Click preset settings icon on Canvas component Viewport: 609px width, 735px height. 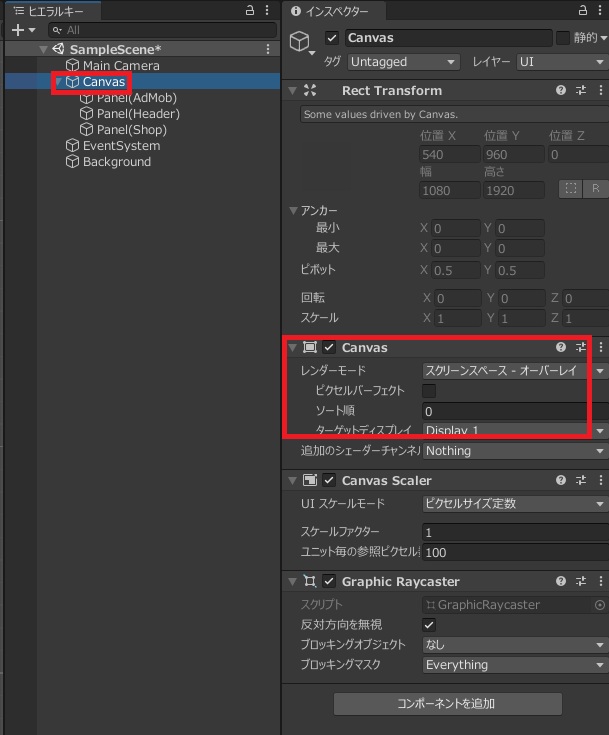coord(581,347)
